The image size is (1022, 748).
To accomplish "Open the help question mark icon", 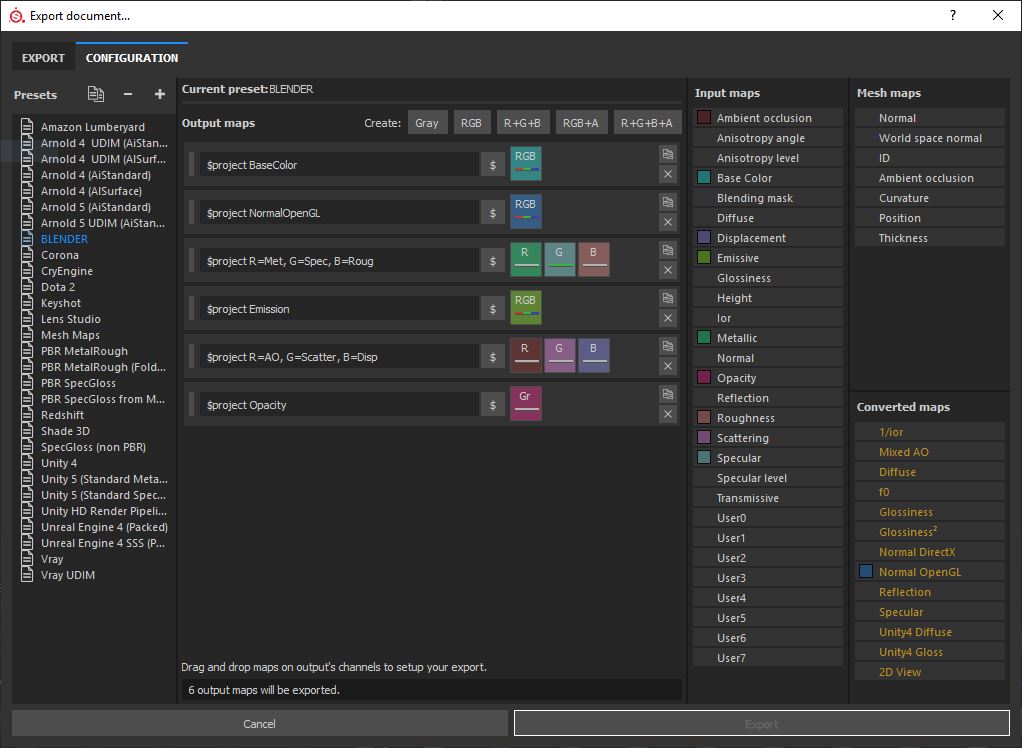I will [x=953, y=15].
